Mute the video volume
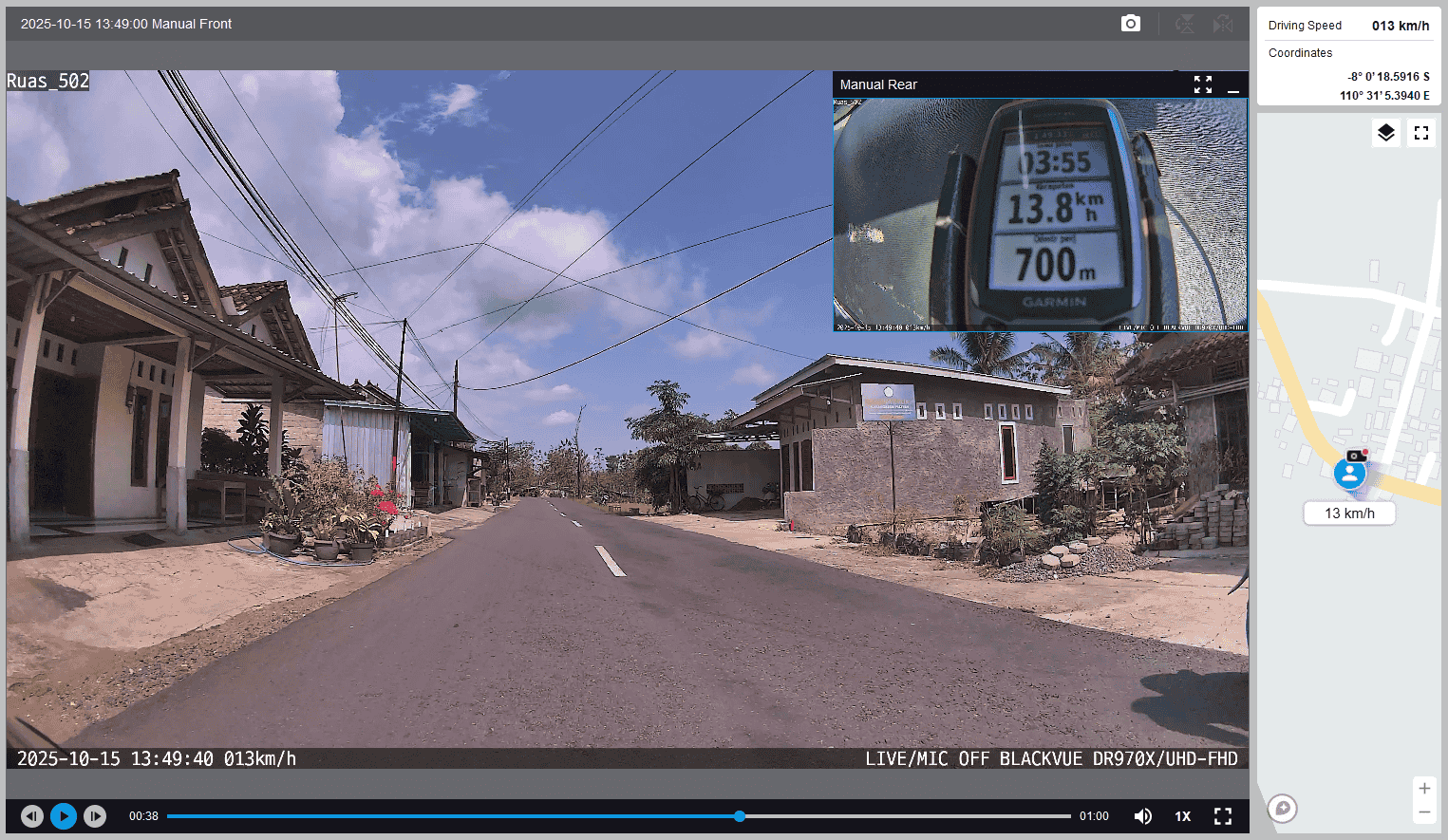The height and width of the screenshot is (840, 1448). click(1143, 816)
